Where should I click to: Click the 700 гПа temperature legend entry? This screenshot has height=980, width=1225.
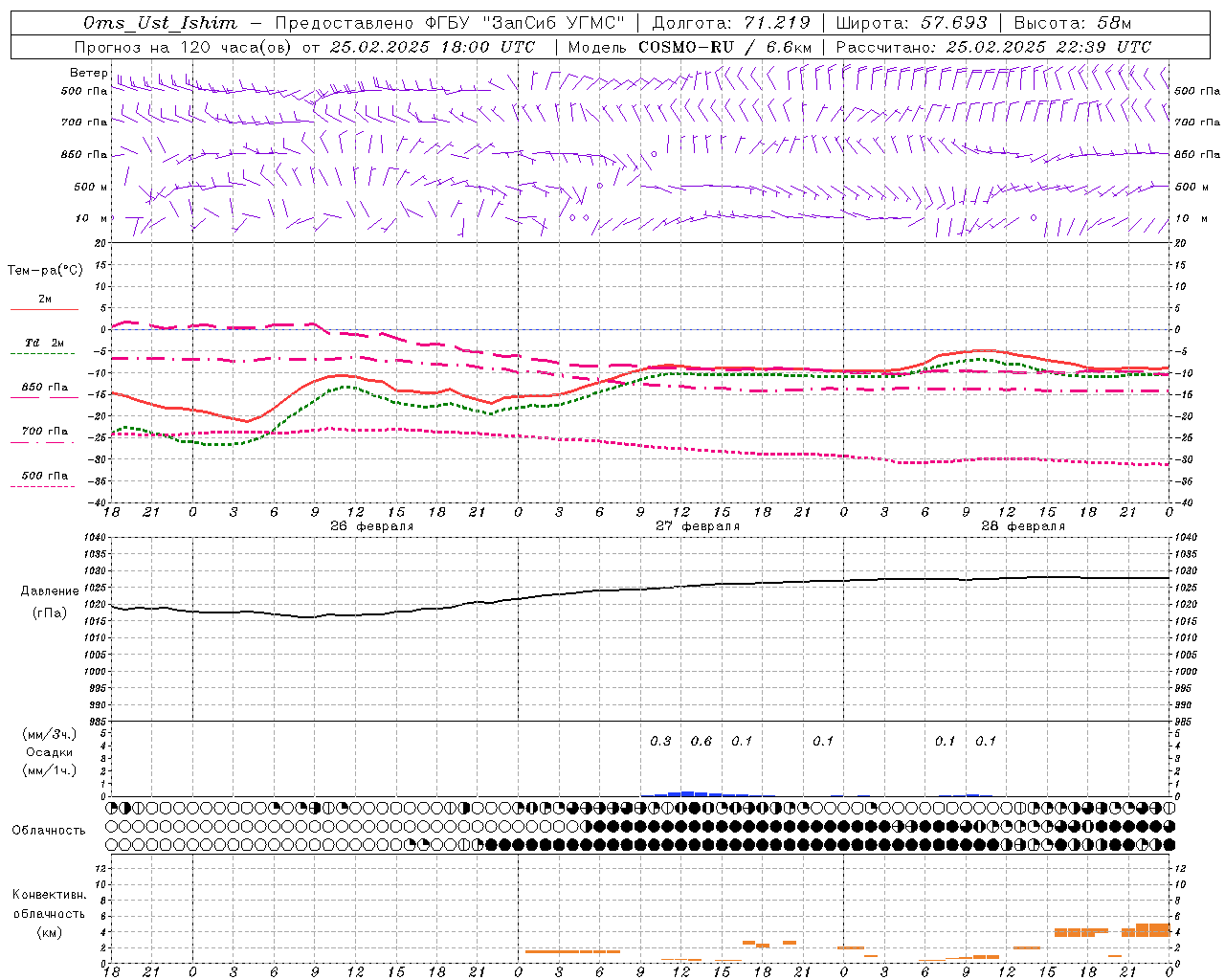click(x=45, y=432)
